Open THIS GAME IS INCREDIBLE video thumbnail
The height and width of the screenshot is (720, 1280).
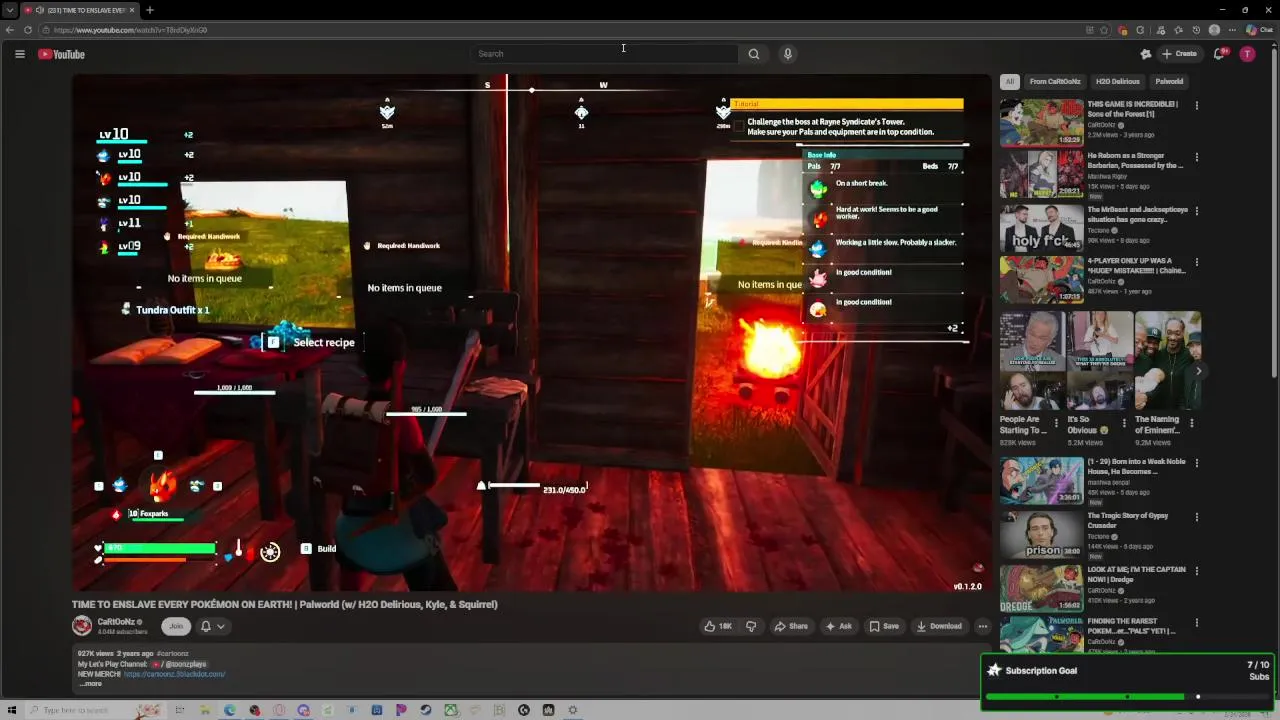pos(1041,122)
